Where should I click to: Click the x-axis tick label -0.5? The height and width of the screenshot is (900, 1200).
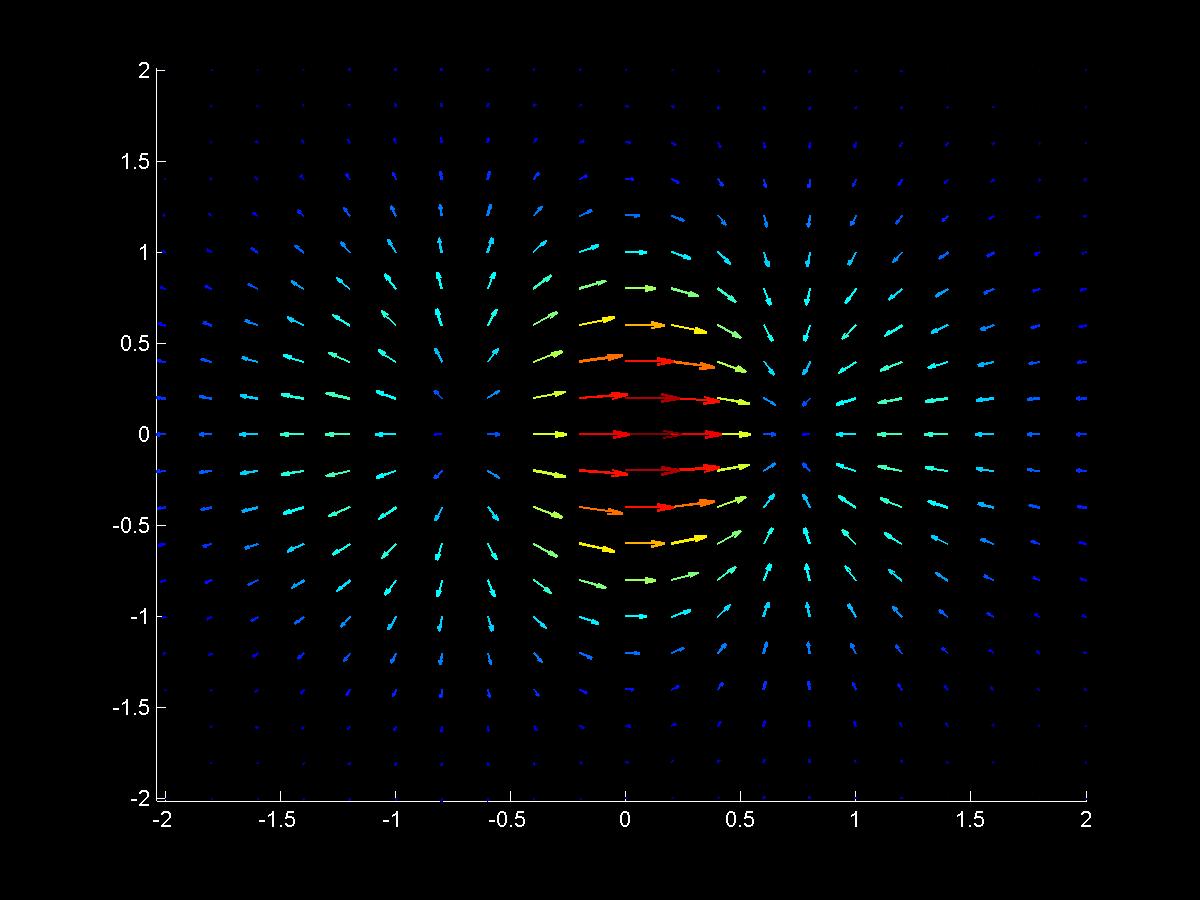(510, 820)
